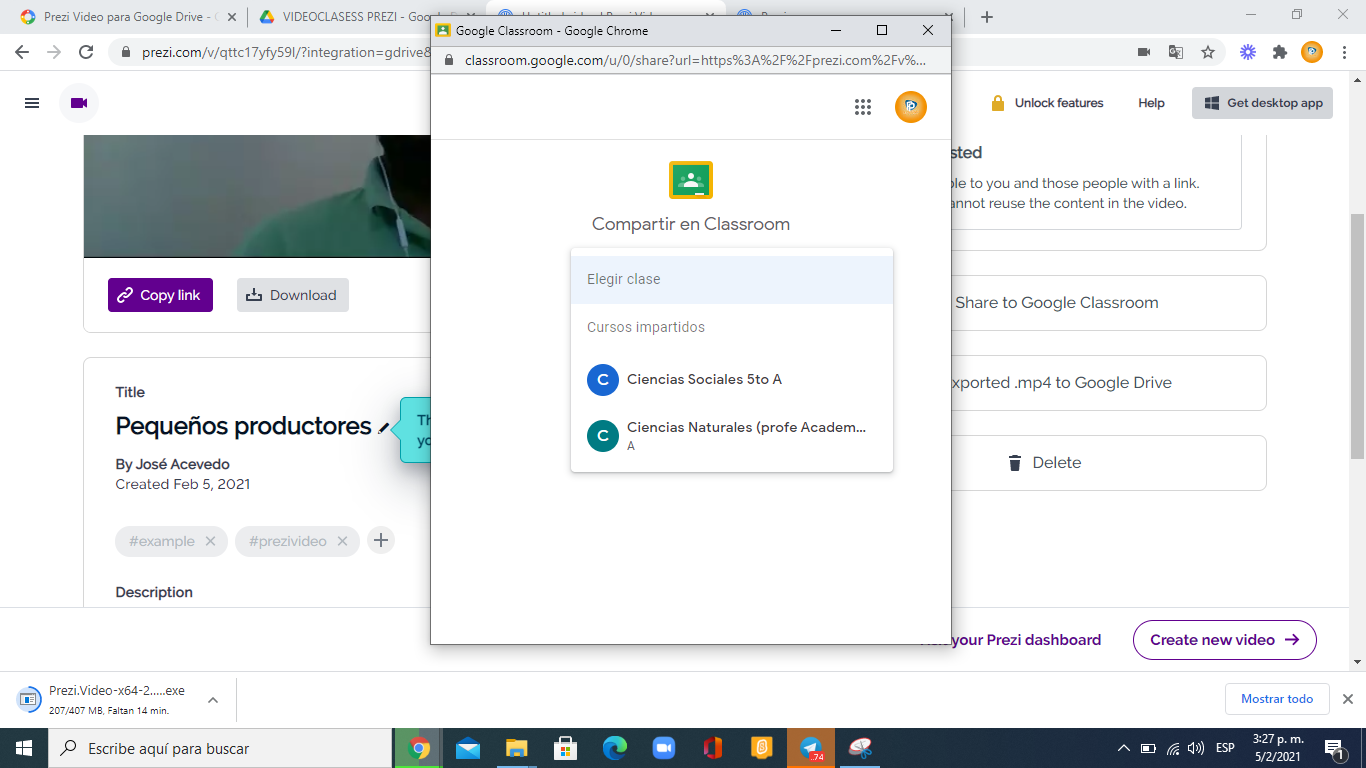Close the downloads bar
Screen dimensions: 1366x768
click(1347, 699)
